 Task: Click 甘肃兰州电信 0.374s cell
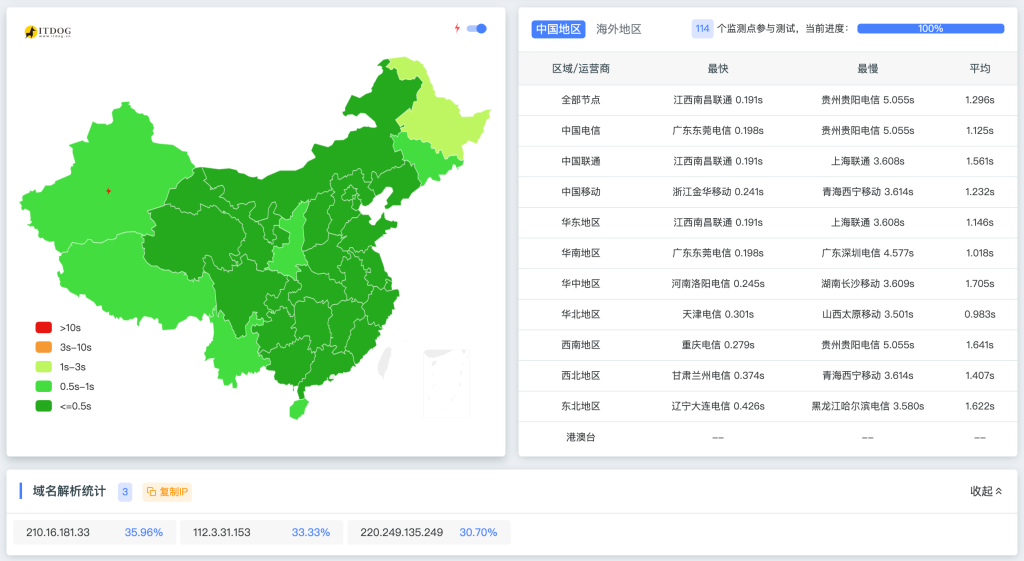[718, 376]
